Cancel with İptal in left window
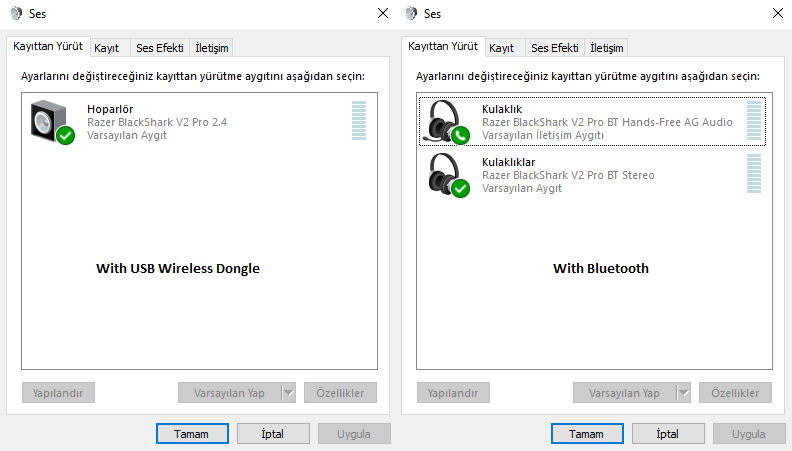This screenshot has height=451, width=792. click(273, 434)
